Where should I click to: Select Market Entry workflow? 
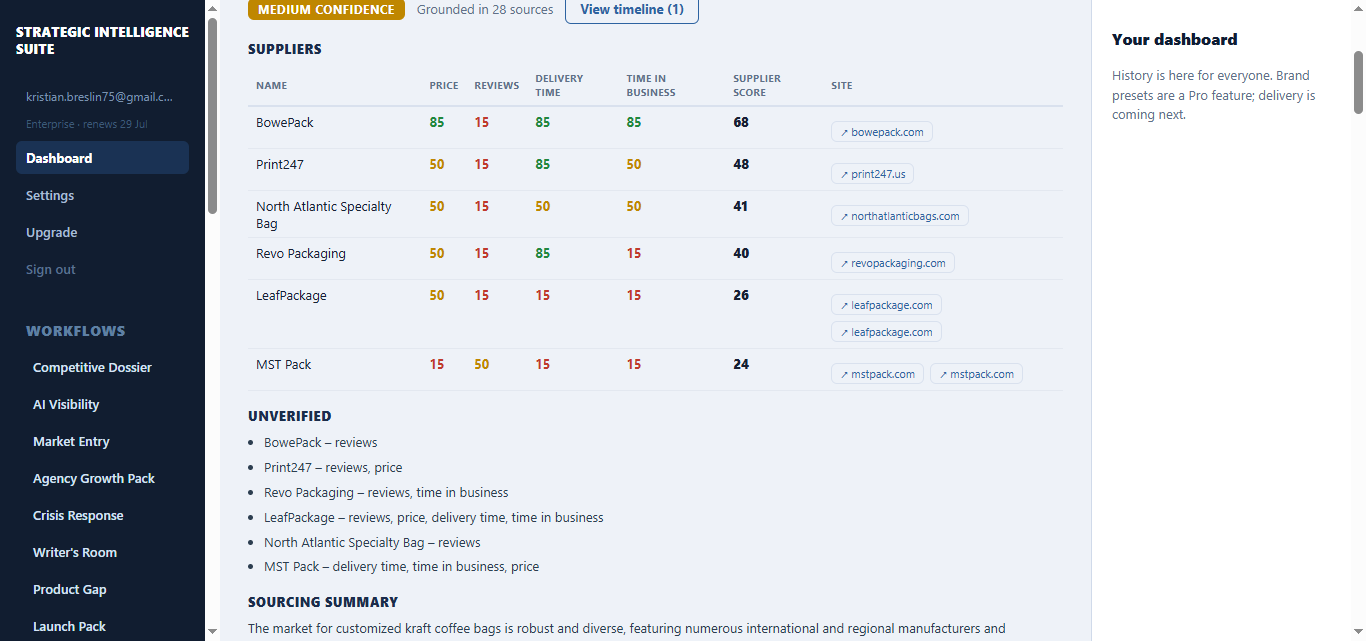click(x=71, y=441)
